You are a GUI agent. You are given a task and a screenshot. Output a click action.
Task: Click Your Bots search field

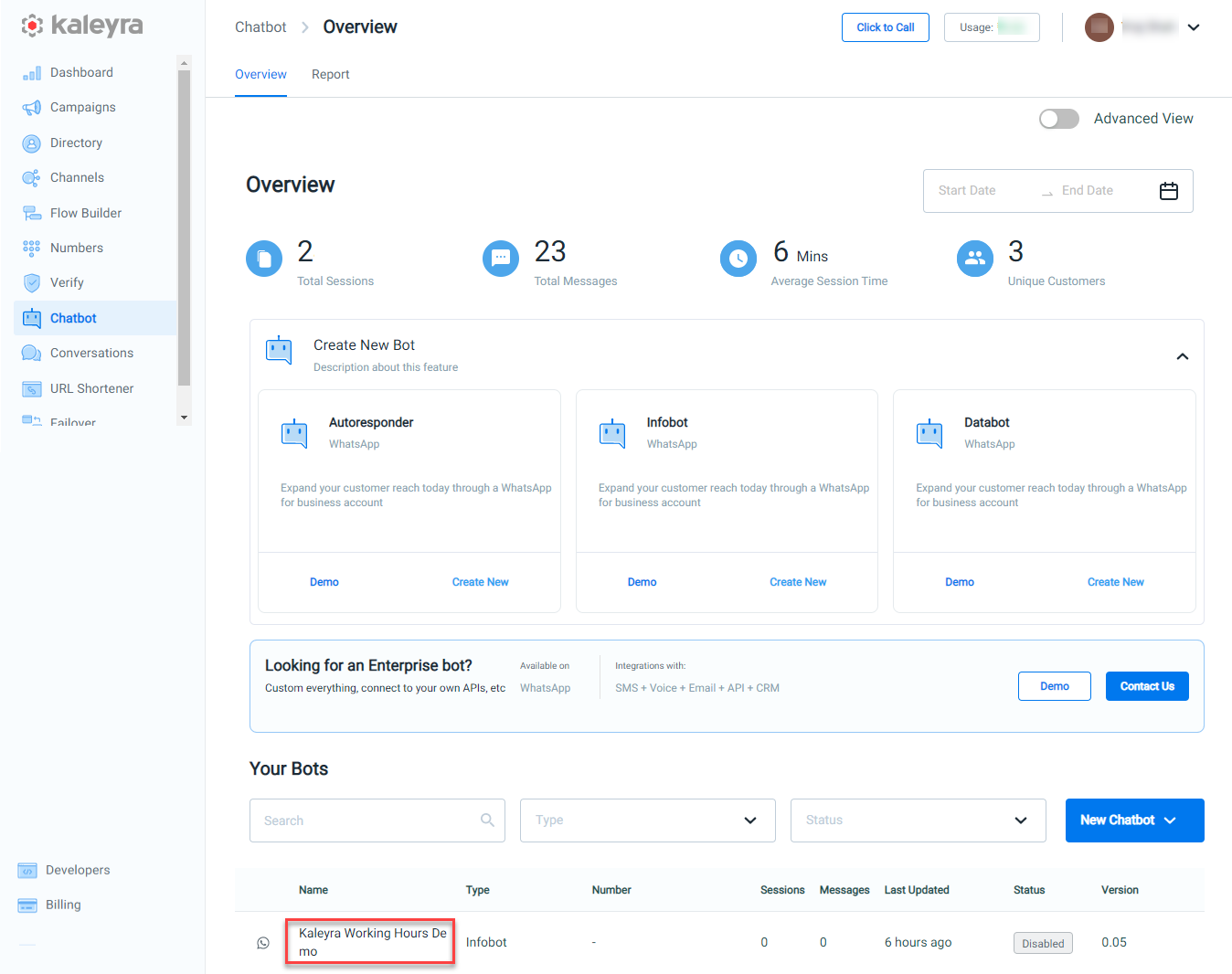tap(377, 820)
